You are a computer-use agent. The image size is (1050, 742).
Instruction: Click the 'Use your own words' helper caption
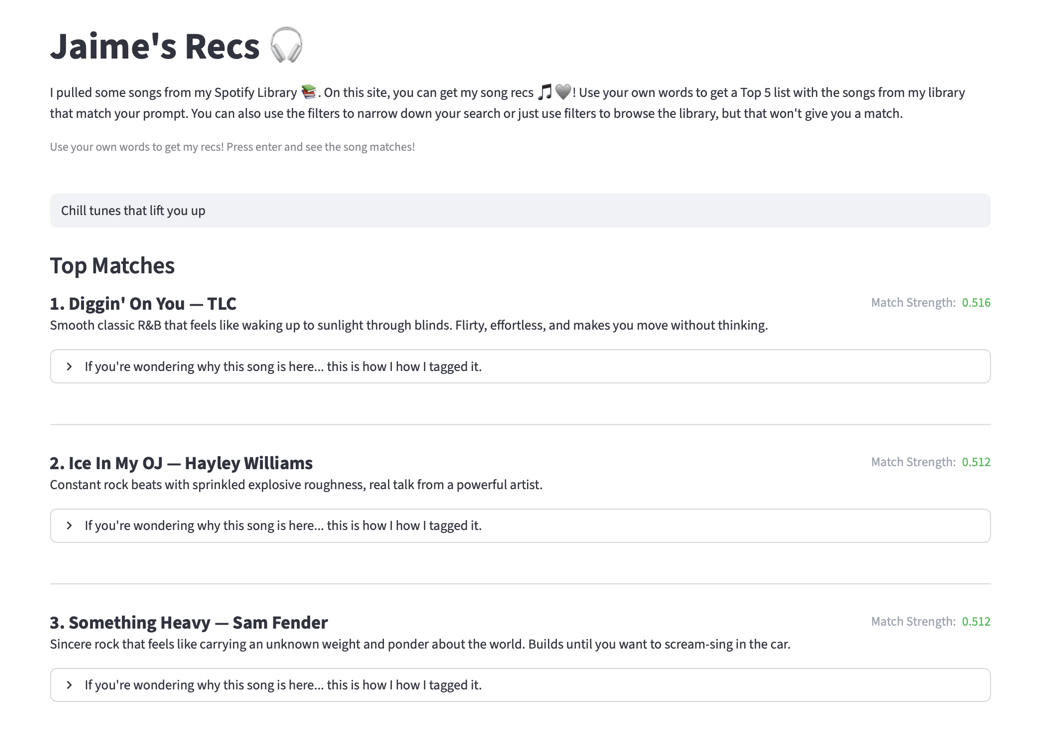click(x=232, y=147)
